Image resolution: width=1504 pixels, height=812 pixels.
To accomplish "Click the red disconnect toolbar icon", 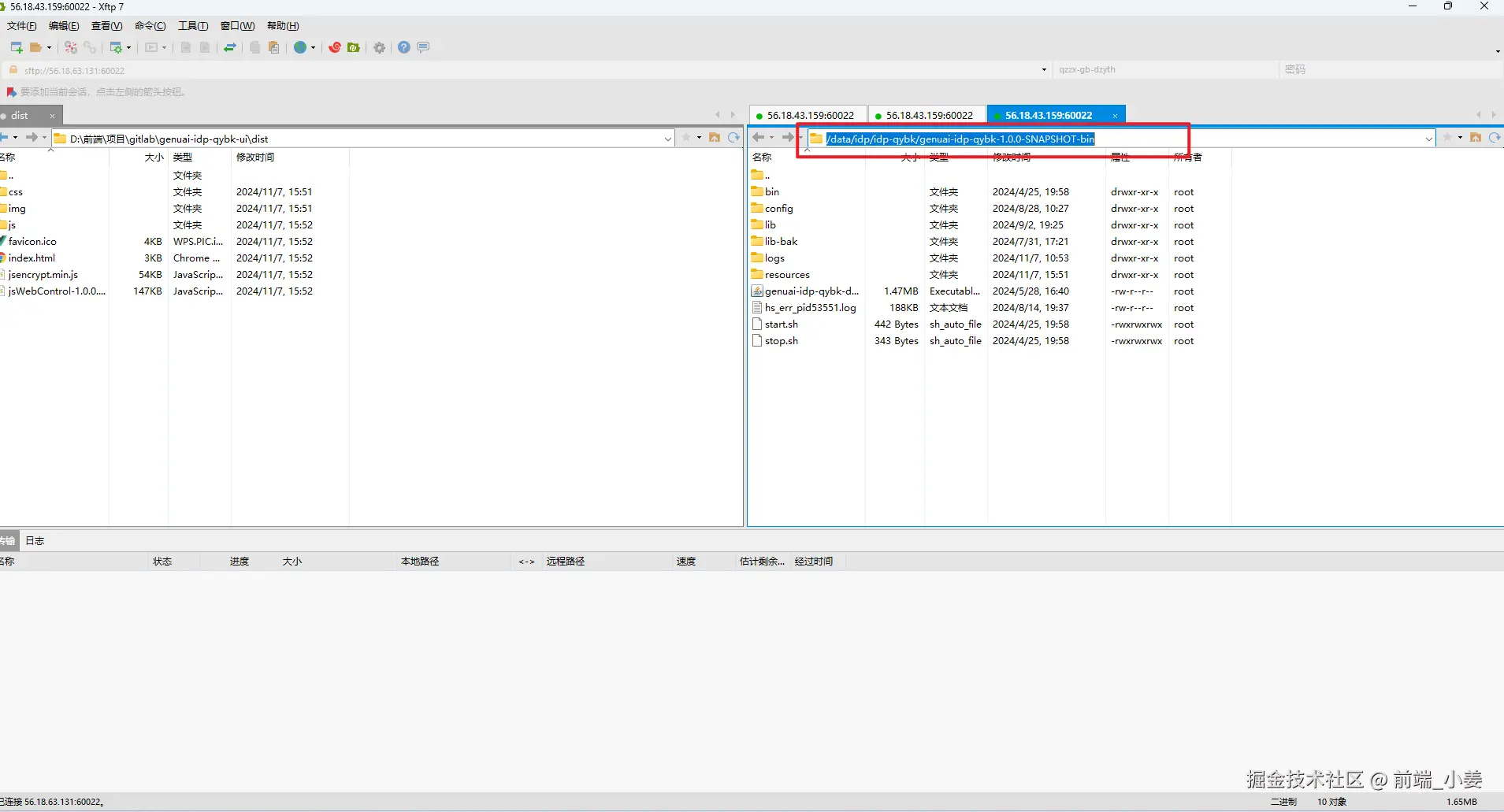I will click(x=71, y=47).
